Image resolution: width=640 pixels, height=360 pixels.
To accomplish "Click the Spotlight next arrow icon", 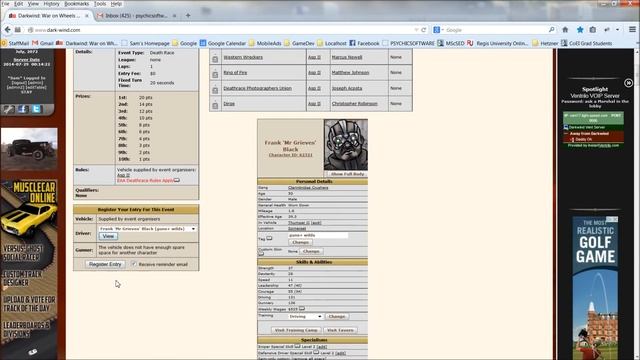I will click(628, 83).
